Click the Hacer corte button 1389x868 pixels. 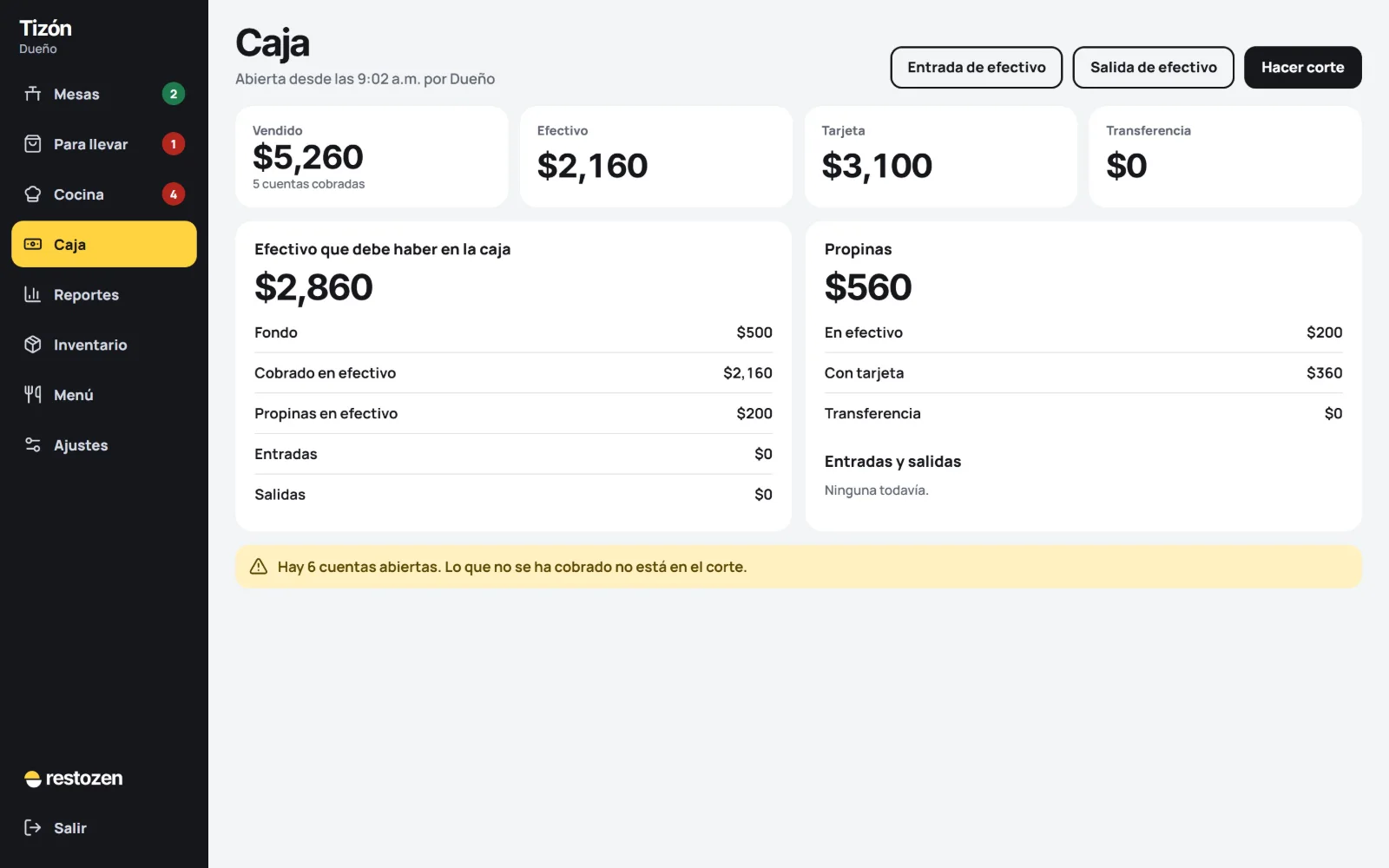click(1302, 68)
